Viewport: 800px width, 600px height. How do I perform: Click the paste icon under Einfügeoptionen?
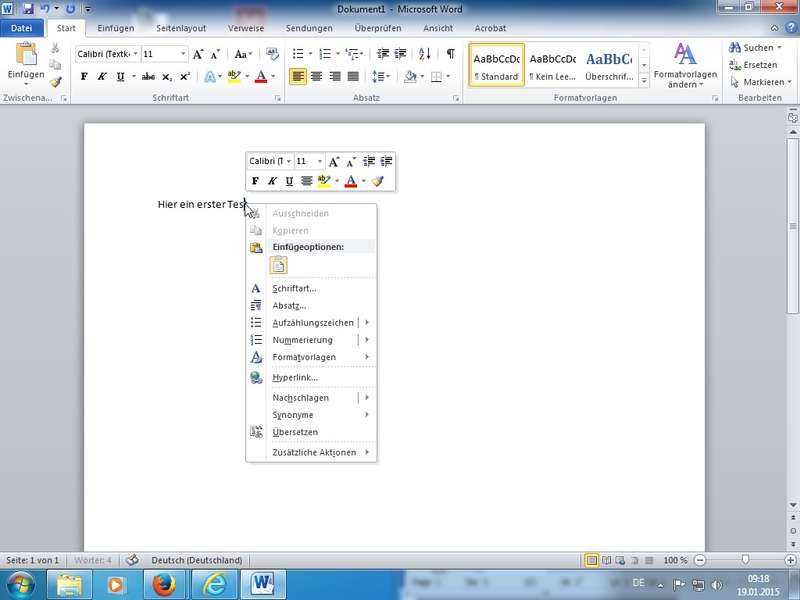coord(278,265)
